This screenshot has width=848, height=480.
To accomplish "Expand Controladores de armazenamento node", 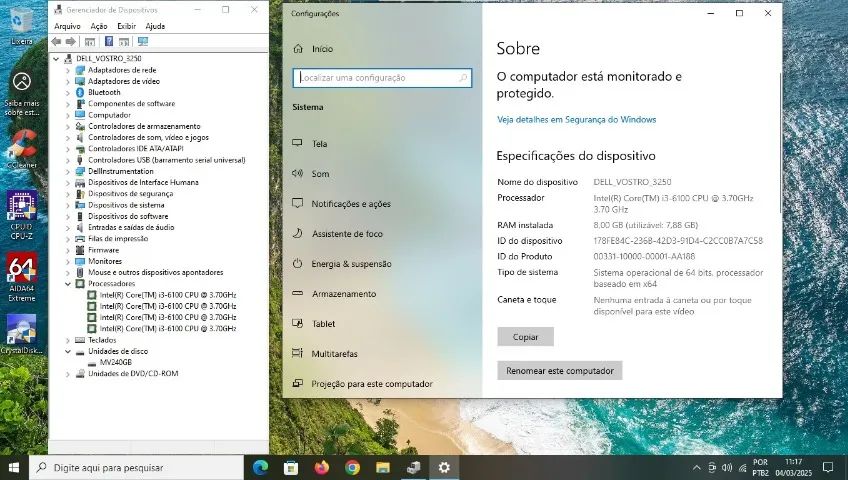I will pyautogui.click(x=68, y=126).
